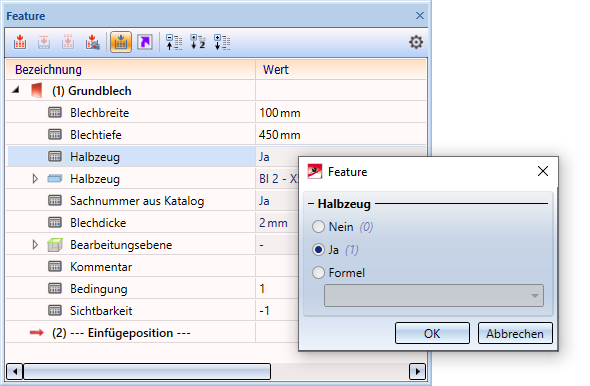The image size is (590, 386).
Task: Click the fourth red toolbar icon with magnifier
Action: 92,42
